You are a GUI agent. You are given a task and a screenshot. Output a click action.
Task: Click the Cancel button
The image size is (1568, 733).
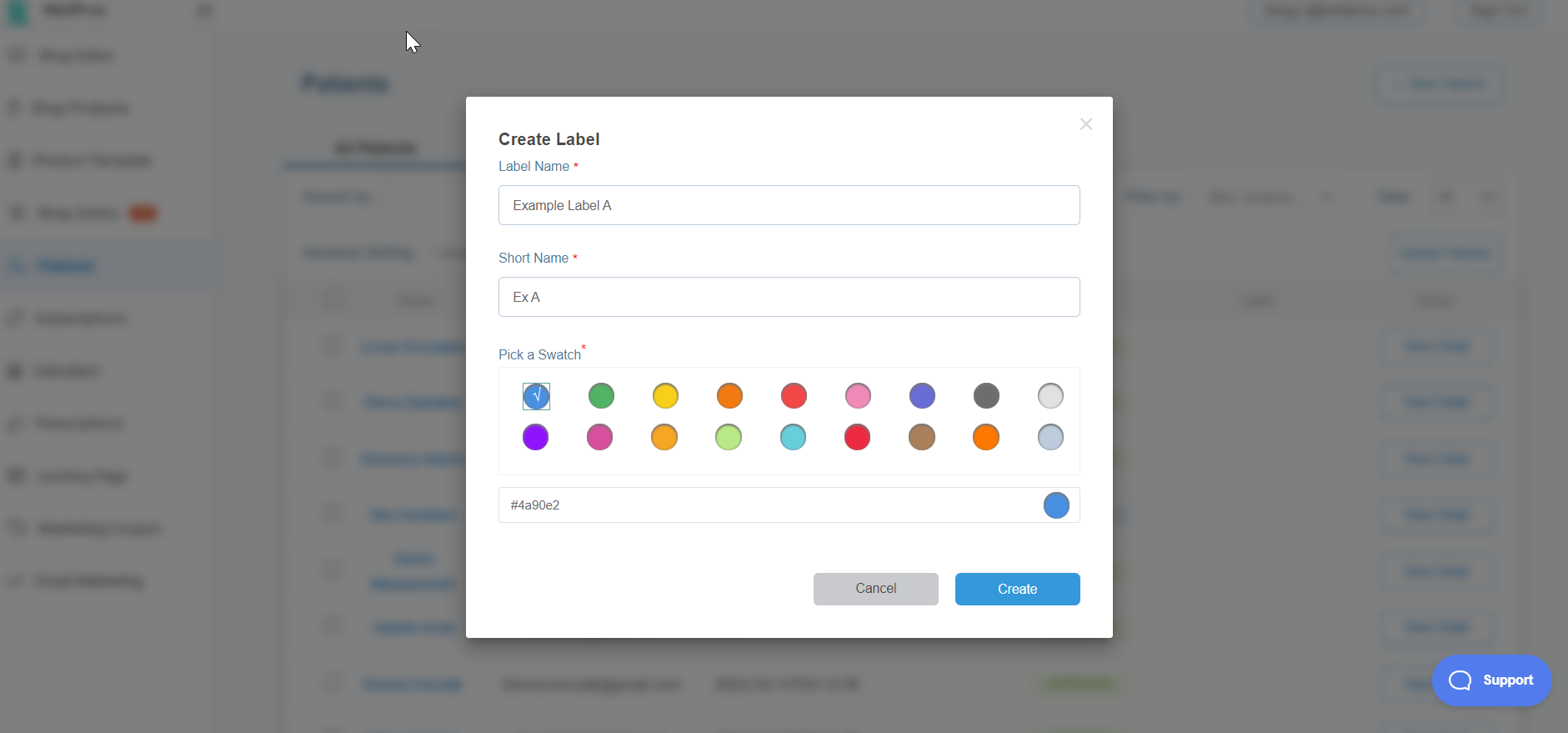coord(875,589)
